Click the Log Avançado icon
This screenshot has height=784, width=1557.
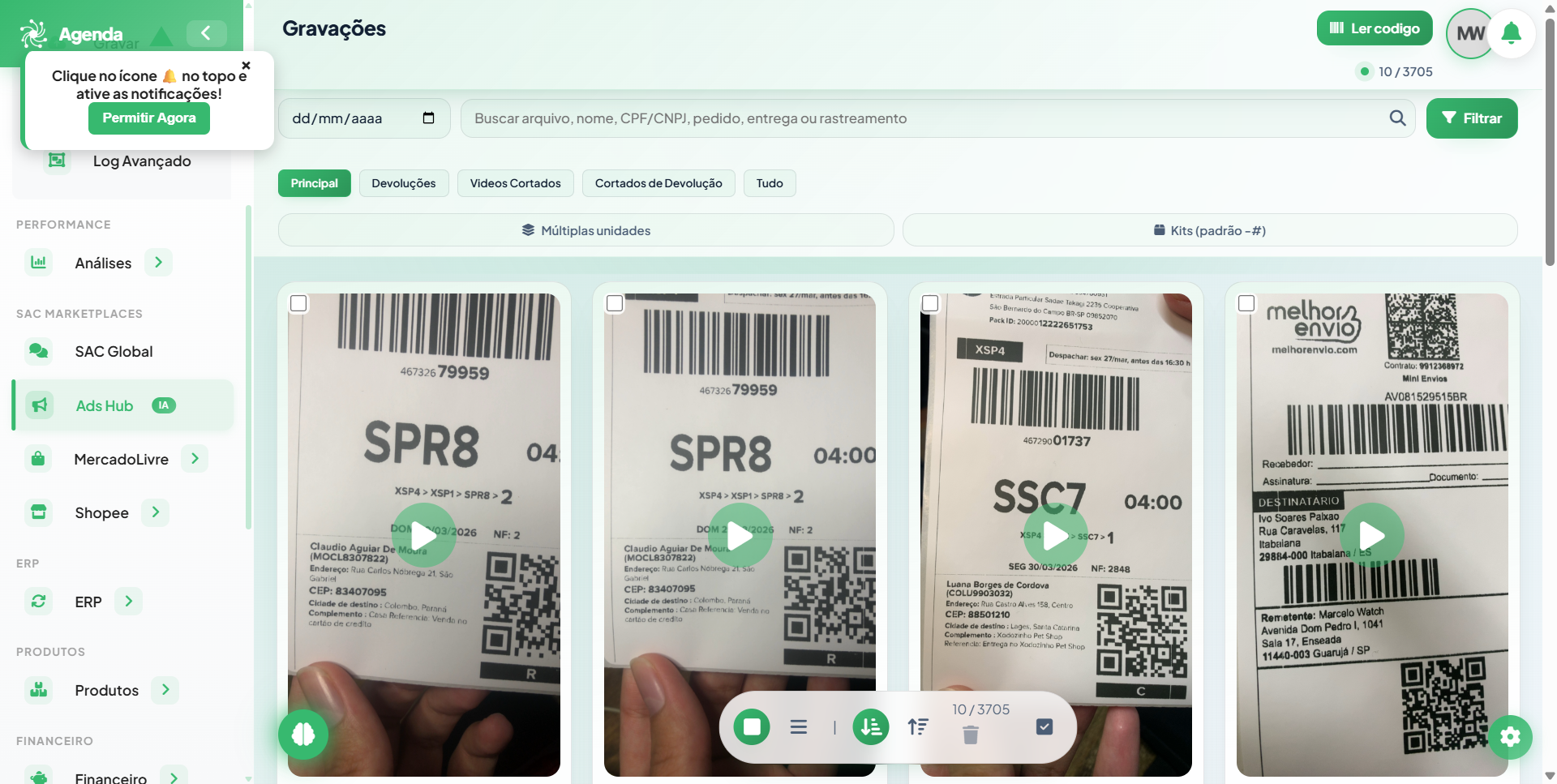tap(57, 161)
